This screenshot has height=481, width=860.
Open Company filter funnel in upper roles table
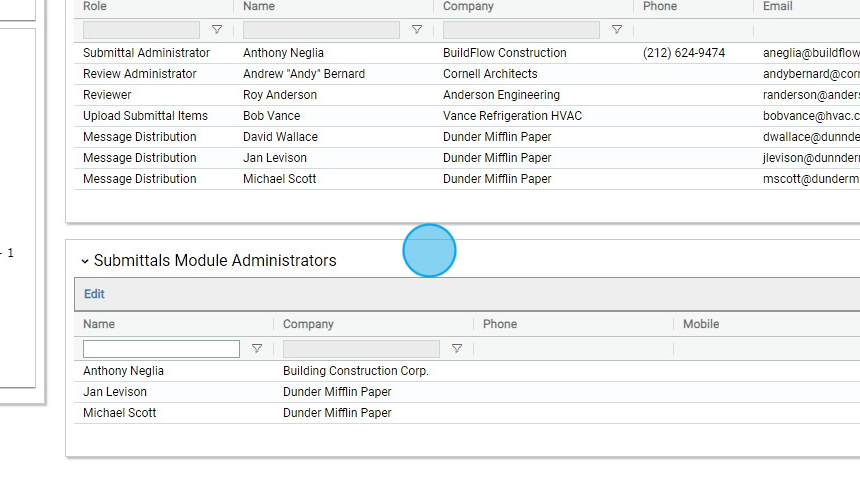pos(617,30)
